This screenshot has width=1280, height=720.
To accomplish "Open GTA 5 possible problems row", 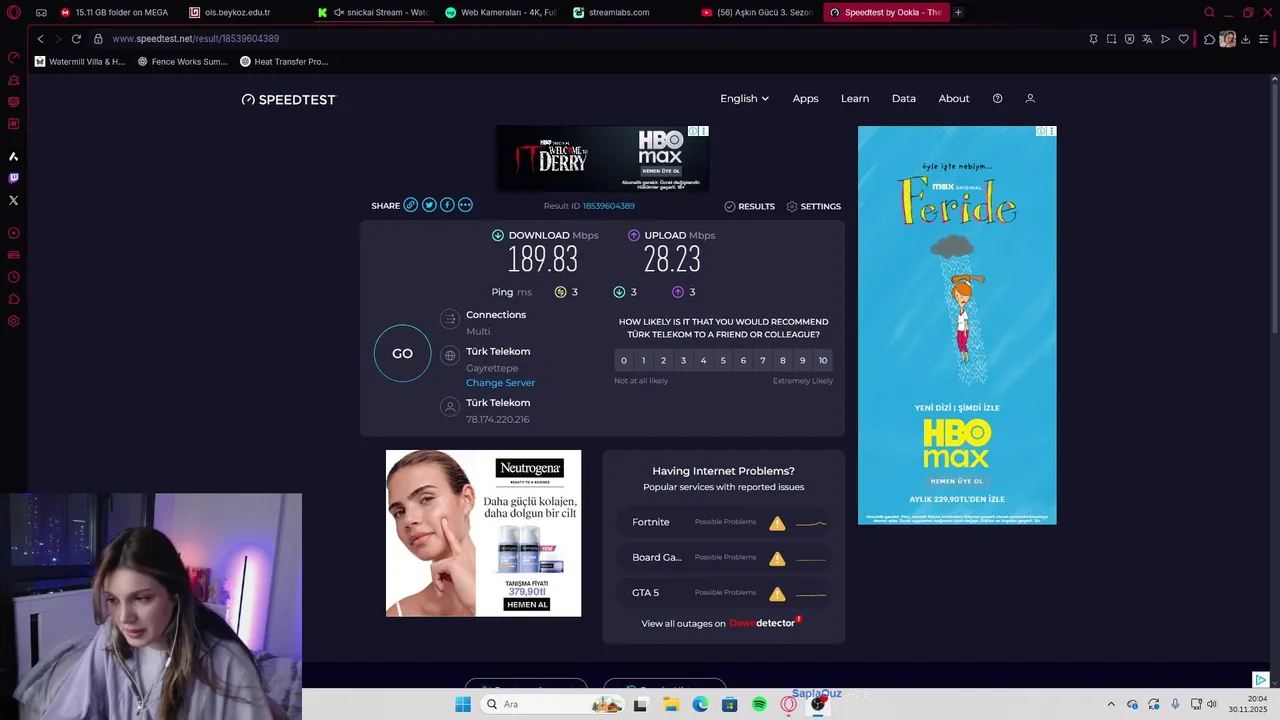I will point(724,593).
